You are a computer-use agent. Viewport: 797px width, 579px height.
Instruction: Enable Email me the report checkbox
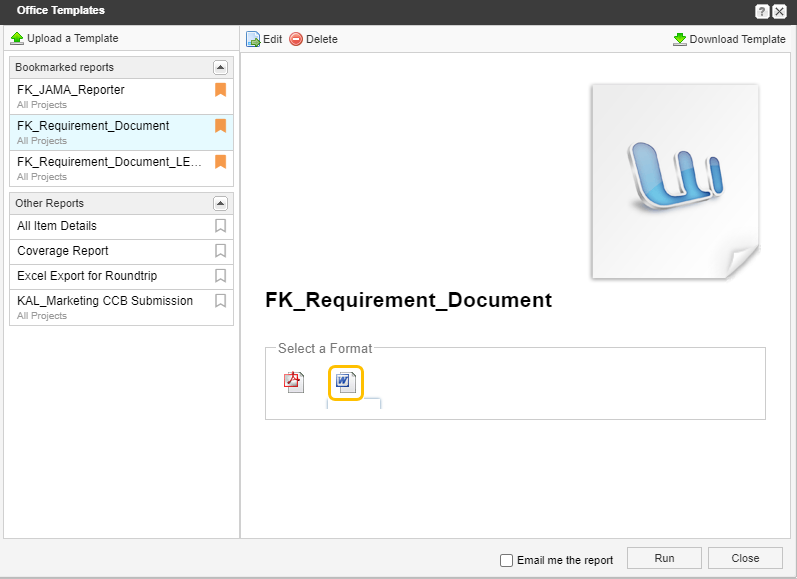[x=506, y=560]
